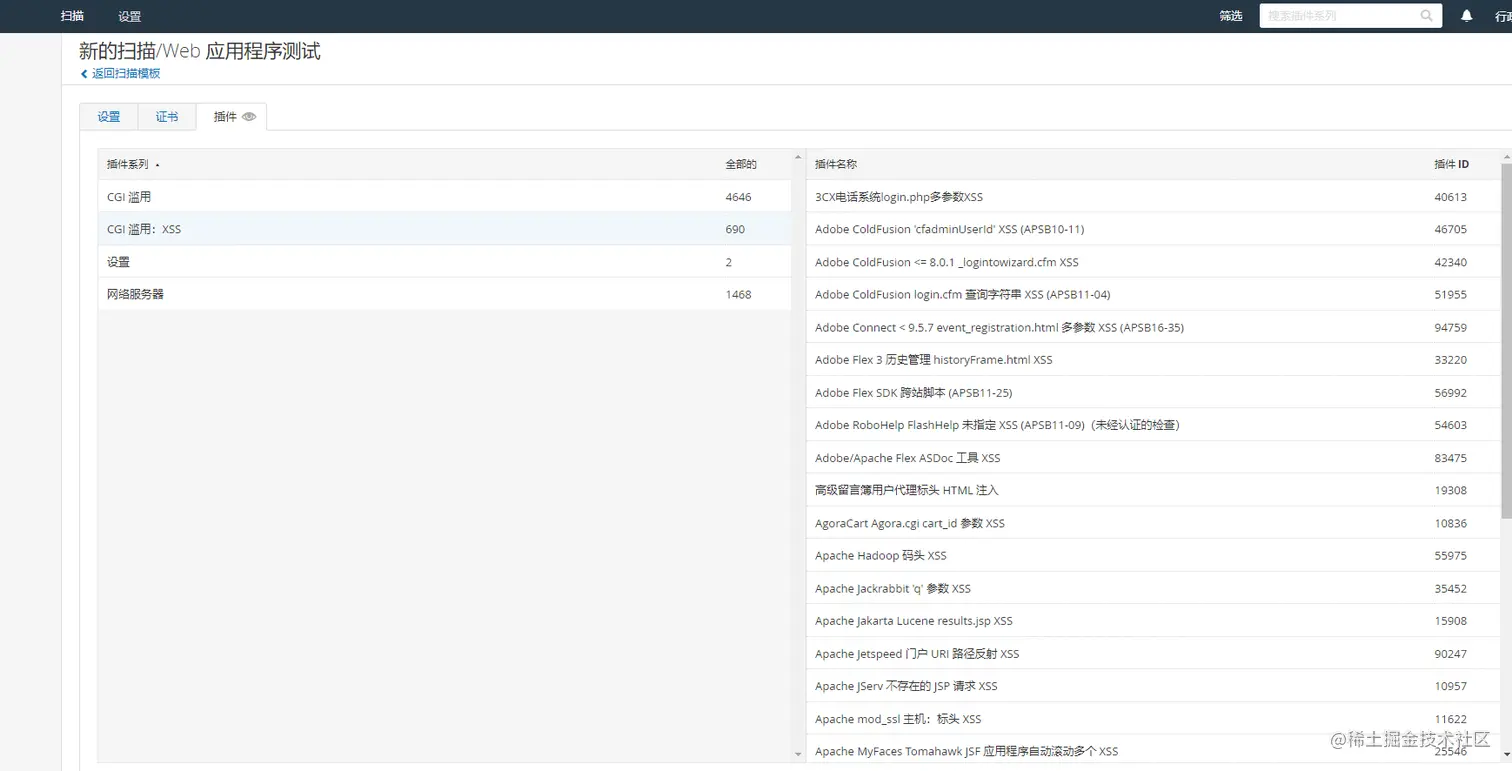The height and width of the screenshot is (771, 1512).
Task: Open Adobe ColdFusion 'cfadminUserId' XSS plugin
Action: click(949, 229)
